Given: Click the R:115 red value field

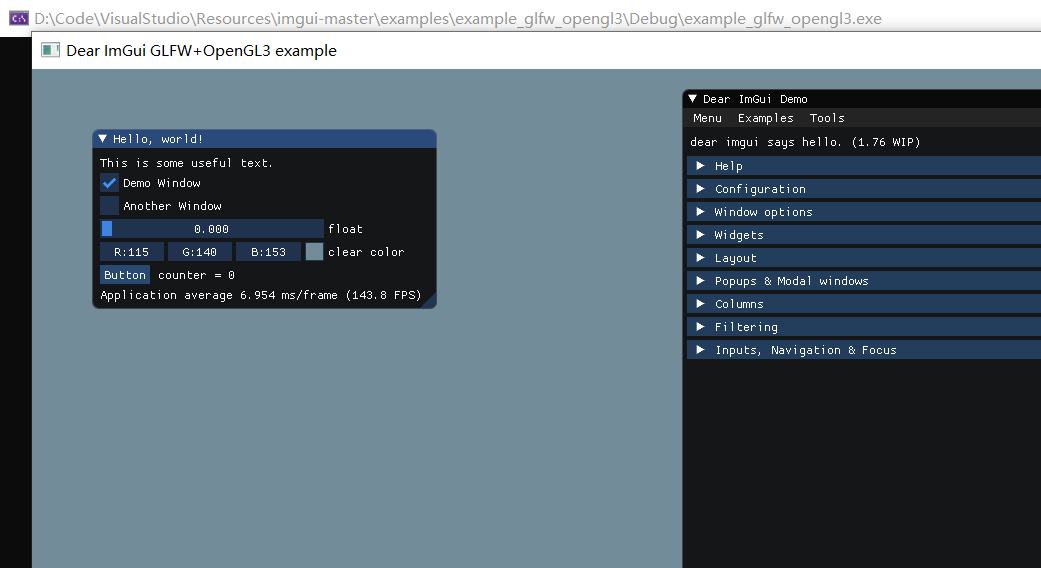Looking at the screenshot, I should click(131, 251).
